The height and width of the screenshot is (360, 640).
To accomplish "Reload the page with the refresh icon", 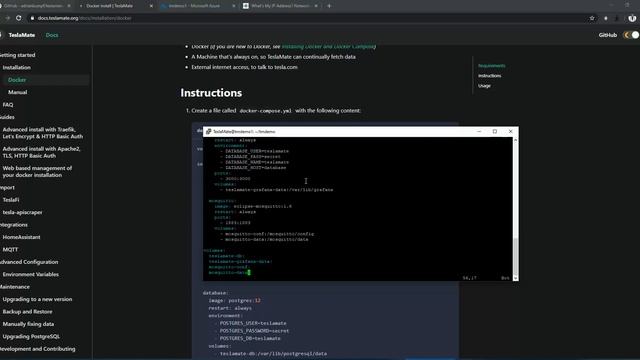I will [x=19, y=18].
